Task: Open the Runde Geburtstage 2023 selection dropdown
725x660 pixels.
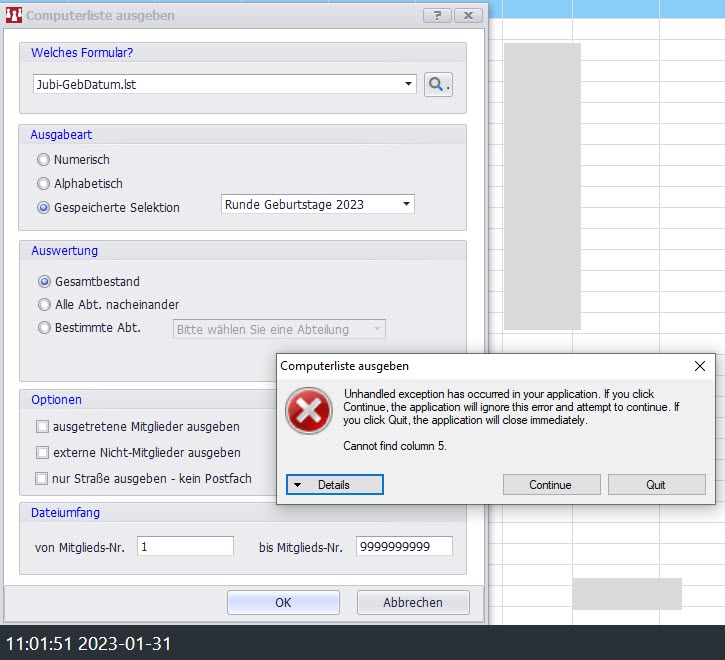Action: (x=406, y=205)
